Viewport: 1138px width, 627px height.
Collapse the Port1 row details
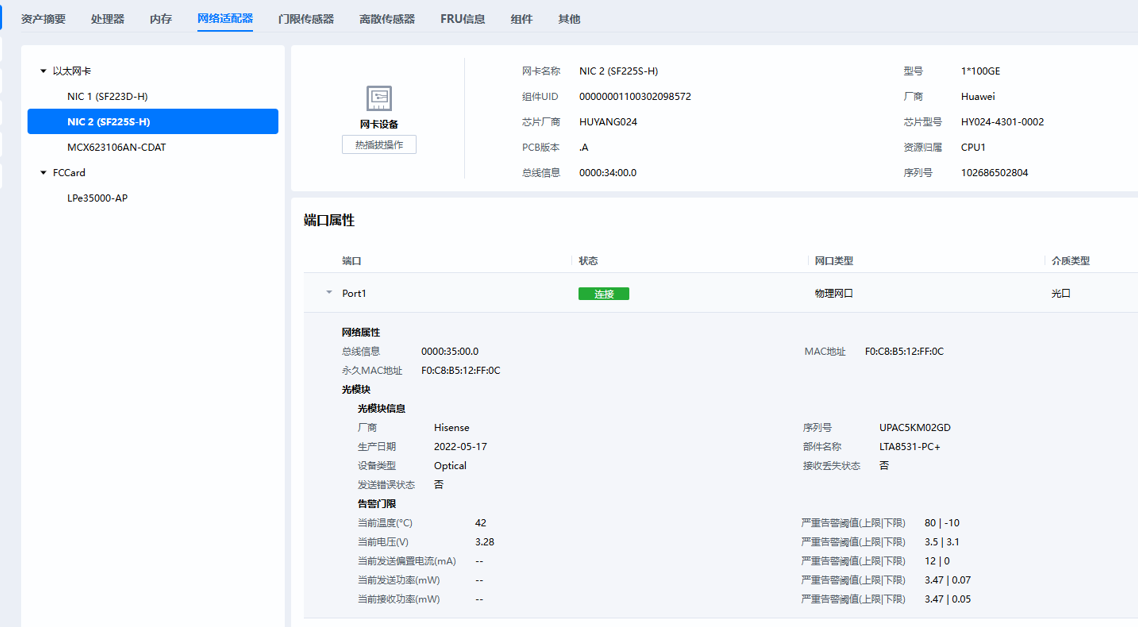click(329, 292)
